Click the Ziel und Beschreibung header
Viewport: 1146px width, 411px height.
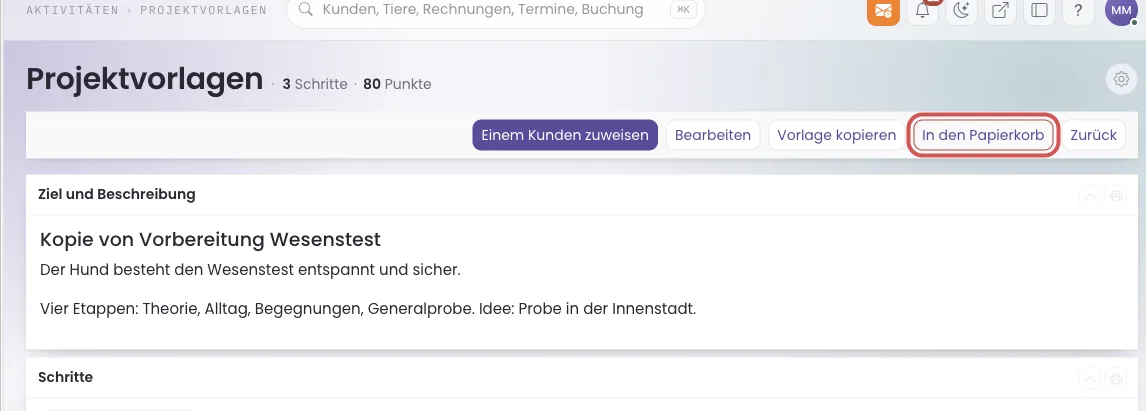point(117,195)
